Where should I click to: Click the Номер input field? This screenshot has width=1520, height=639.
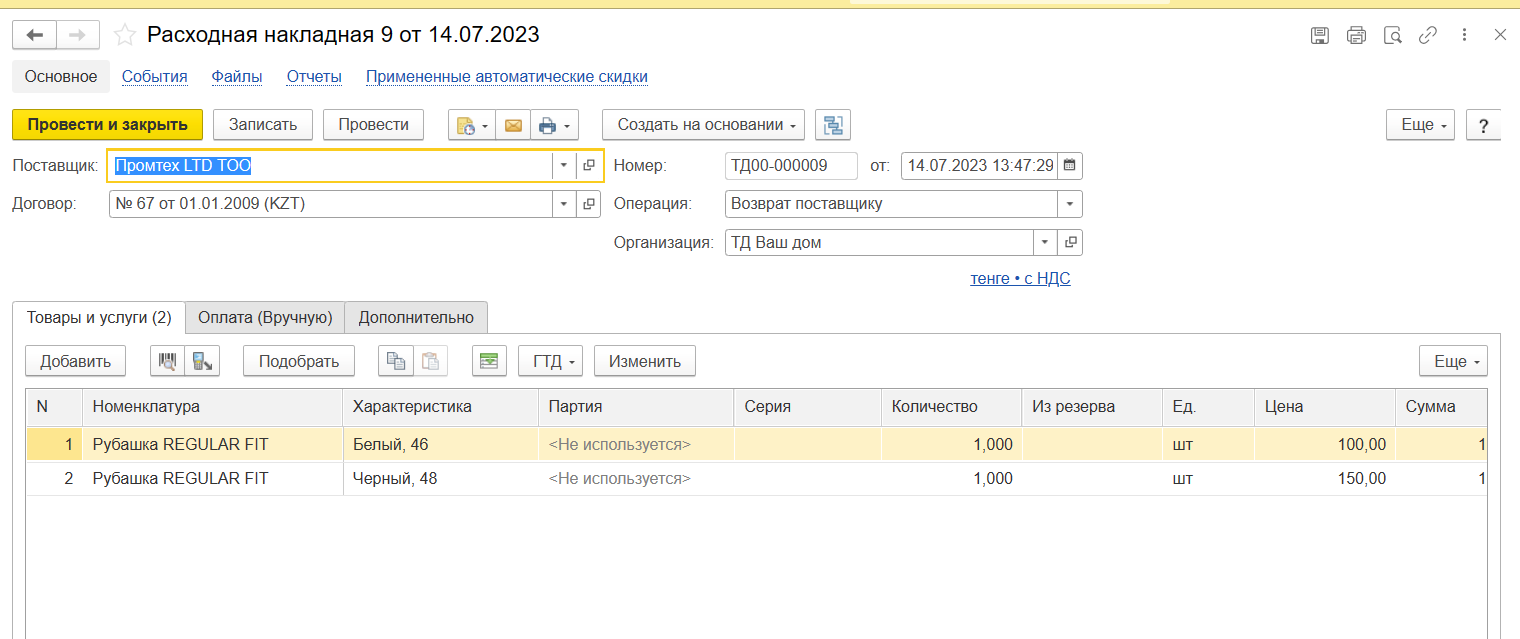[790, 165]
